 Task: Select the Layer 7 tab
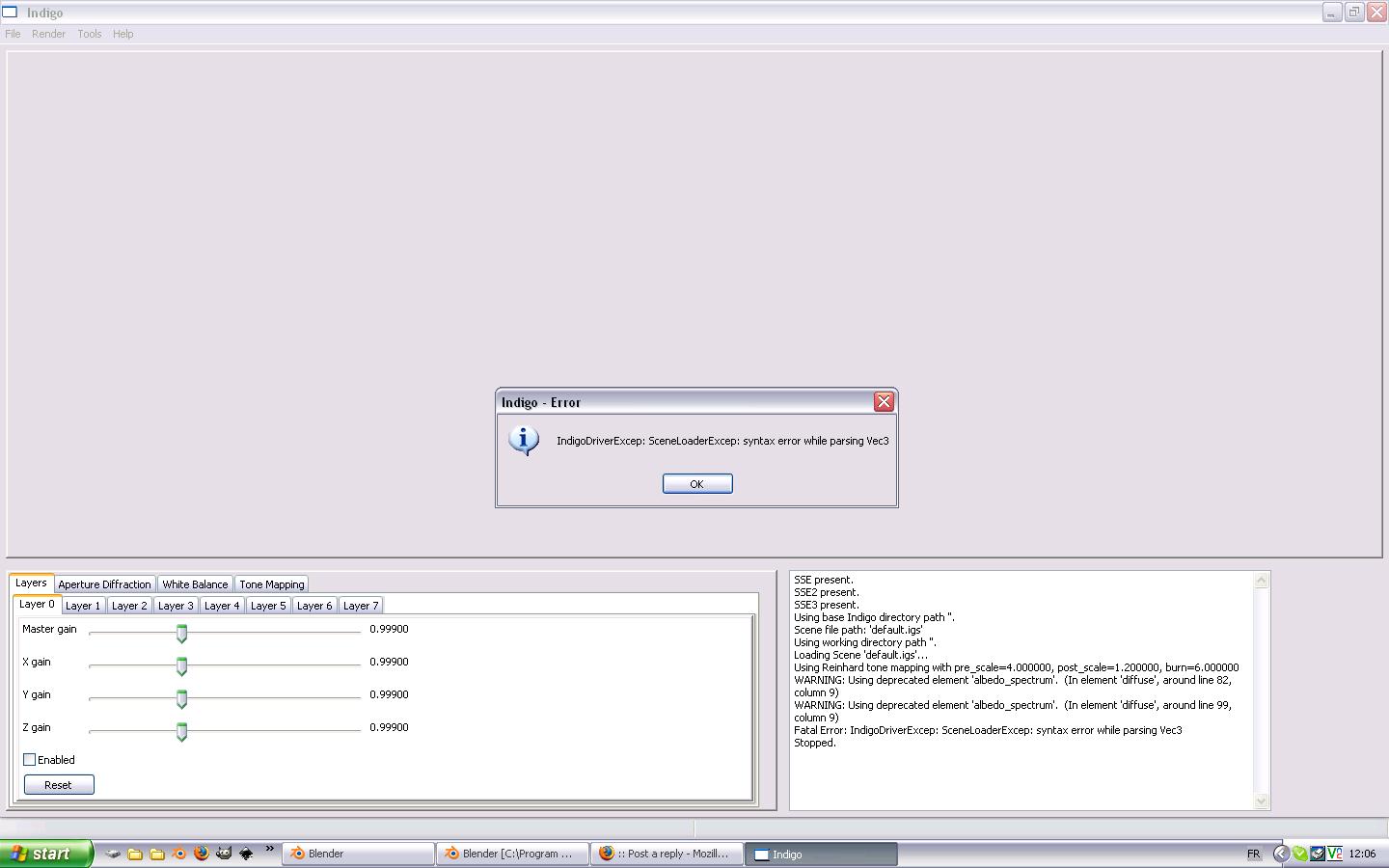tap(361, 606)
